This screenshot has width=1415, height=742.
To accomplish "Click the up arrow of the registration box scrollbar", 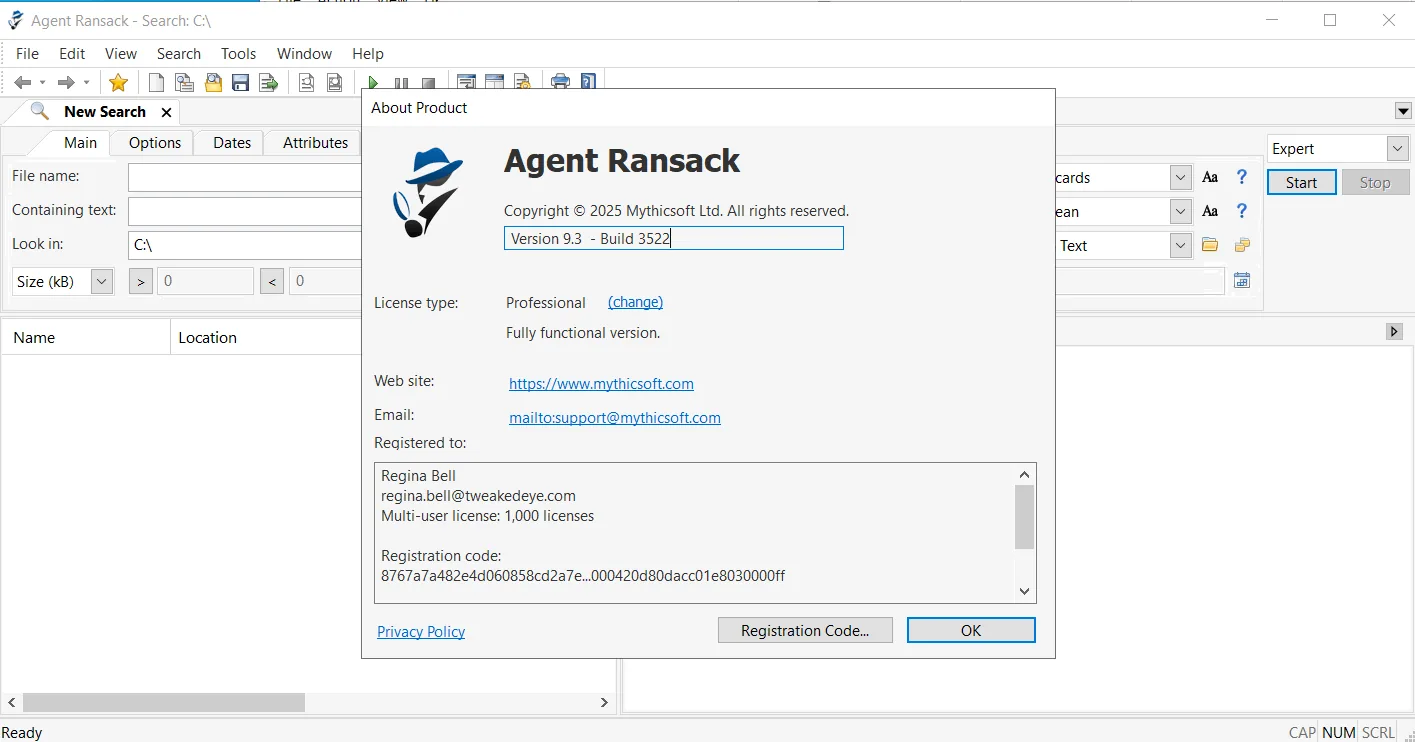I will pos(1024,475).
